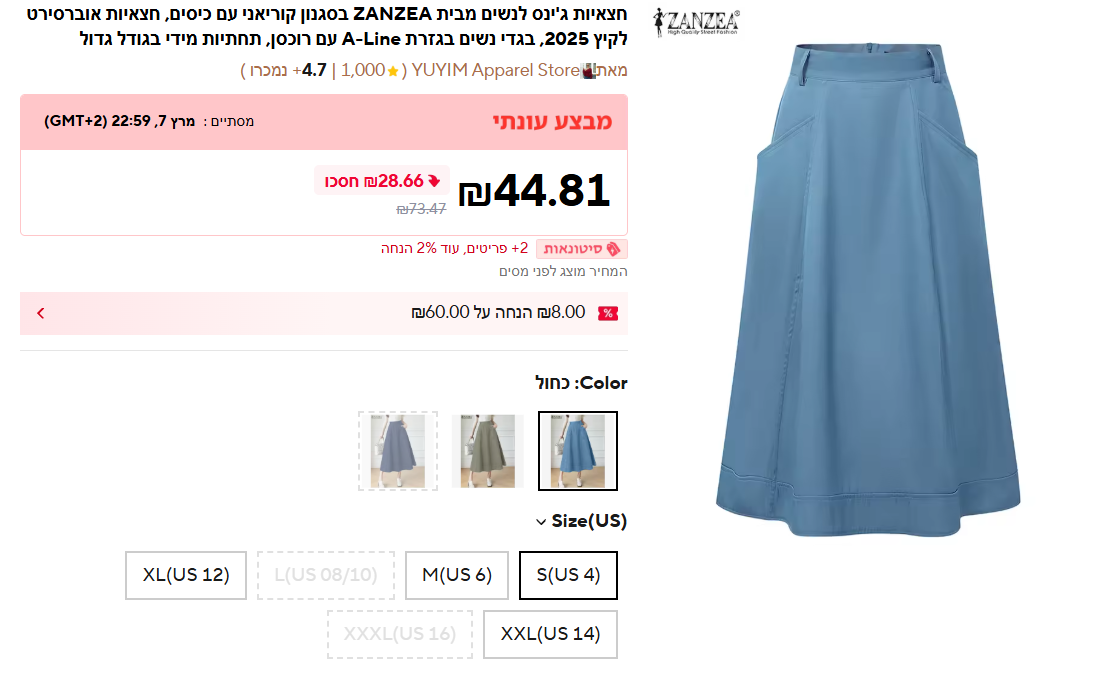
Task: Open the ₪8.00 discount coupon arrow
Action: (x=41, y=313)
